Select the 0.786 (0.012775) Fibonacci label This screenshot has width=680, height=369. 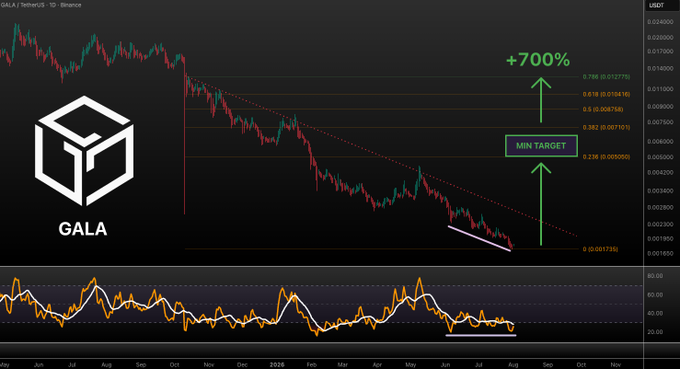606,77
